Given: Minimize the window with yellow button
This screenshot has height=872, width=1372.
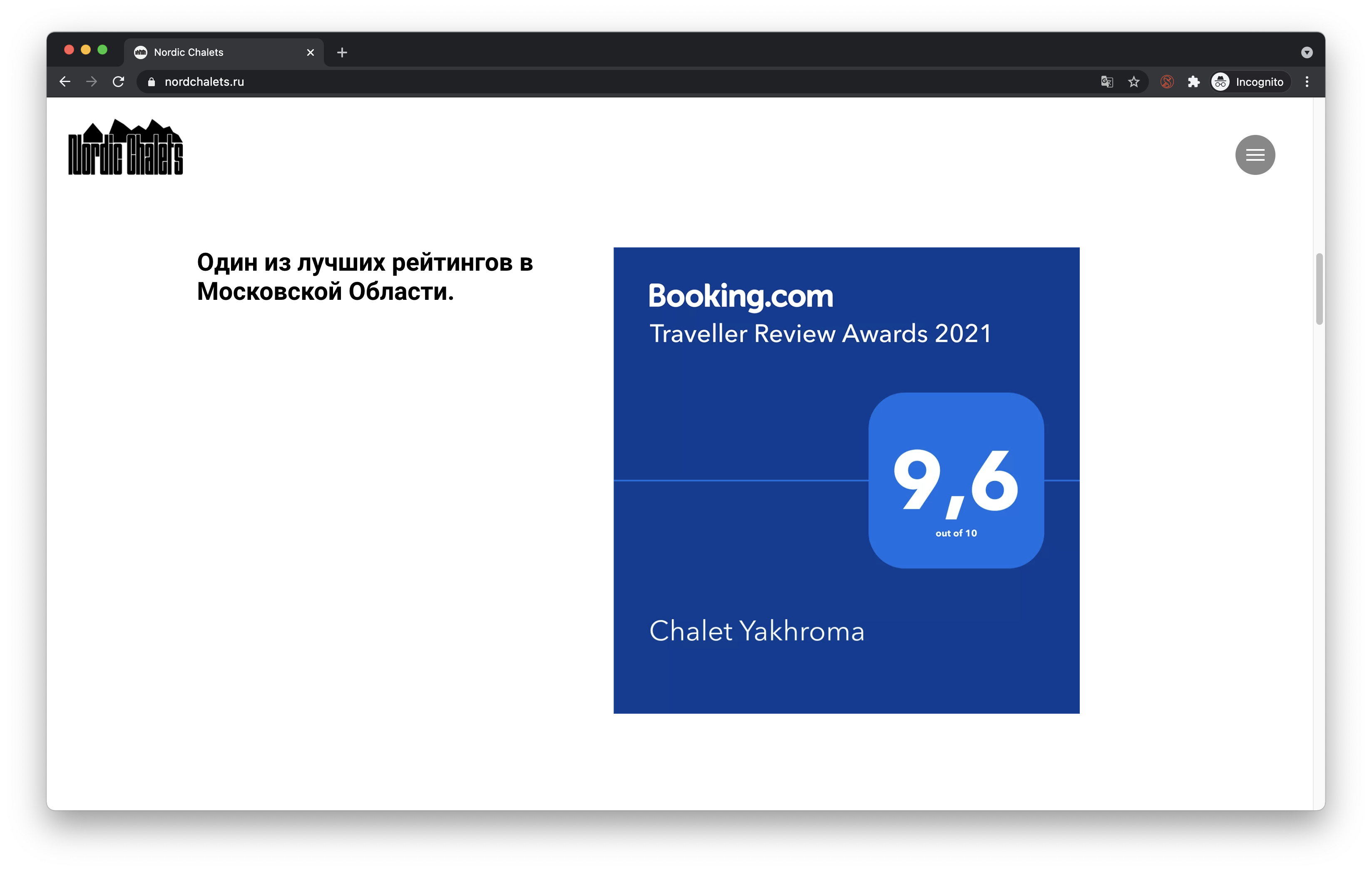Looking at the screenshot, I should click(x=85, y=50).
